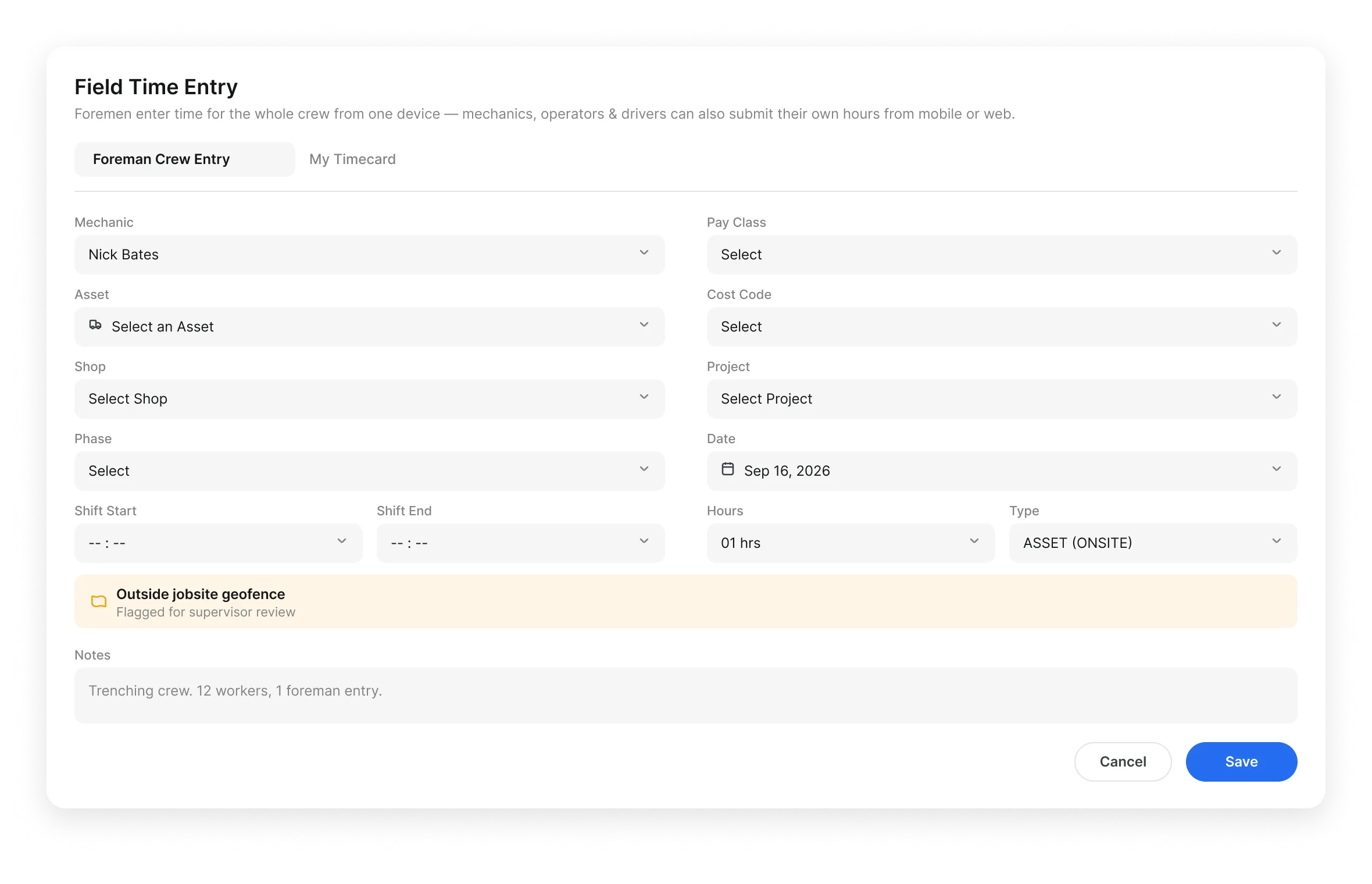Switch to the My Timecard tab
Viewport: 1372px width, 884px height.
(352, 159)
